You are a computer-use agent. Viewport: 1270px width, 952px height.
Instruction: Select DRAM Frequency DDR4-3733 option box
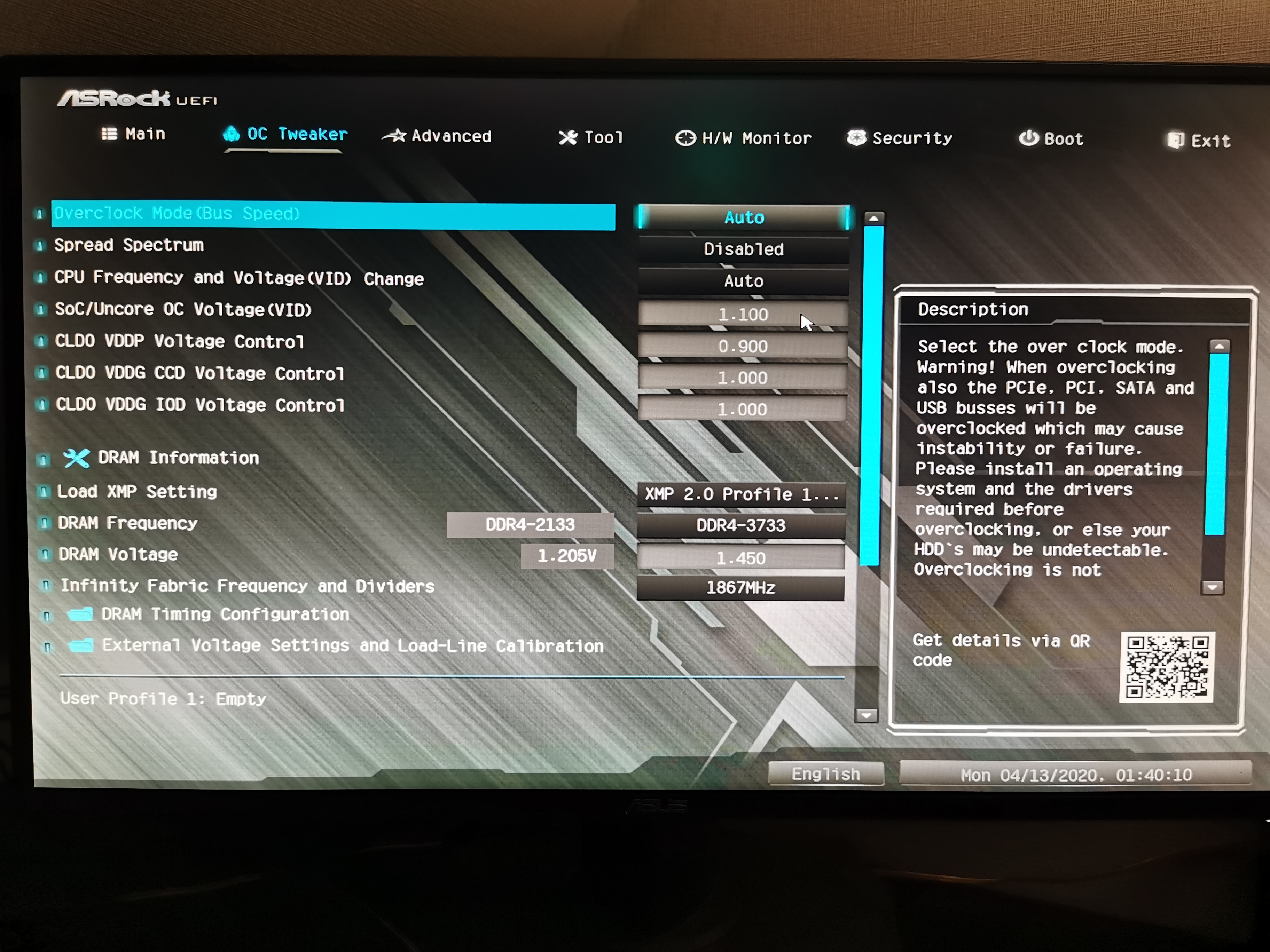click(x=741, y=526)
